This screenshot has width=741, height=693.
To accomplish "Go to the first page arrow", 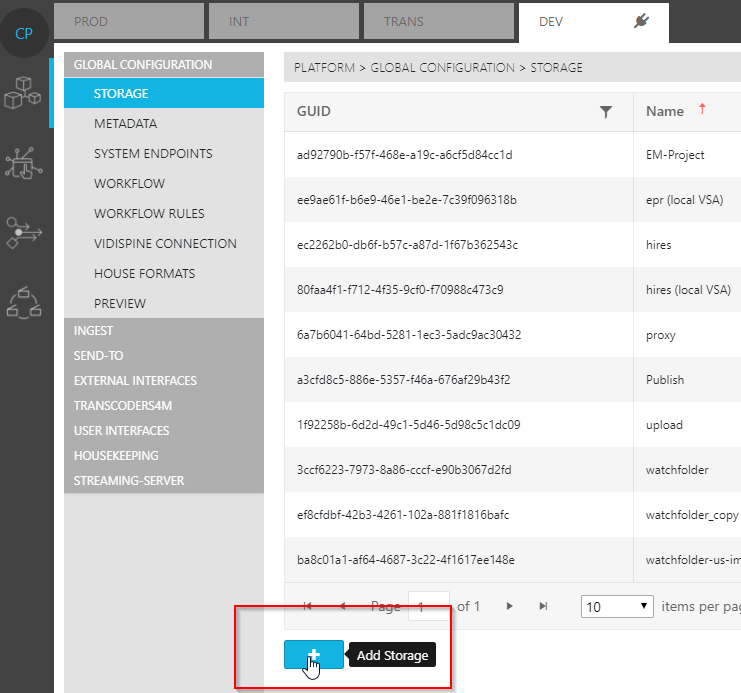I will pos(307,606).
